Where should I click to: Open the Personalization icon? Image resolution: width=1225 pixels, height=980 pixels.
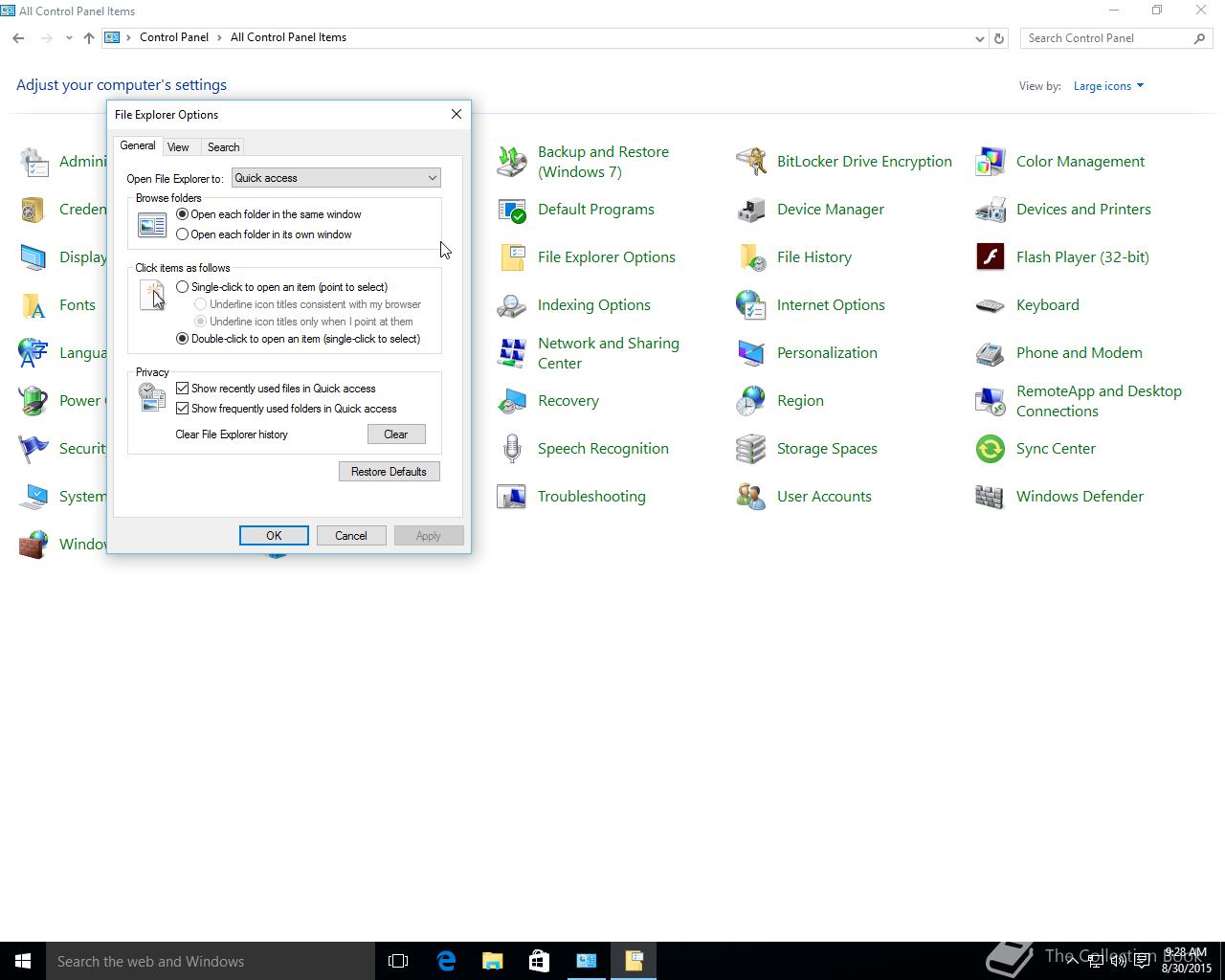click(751, 353)
